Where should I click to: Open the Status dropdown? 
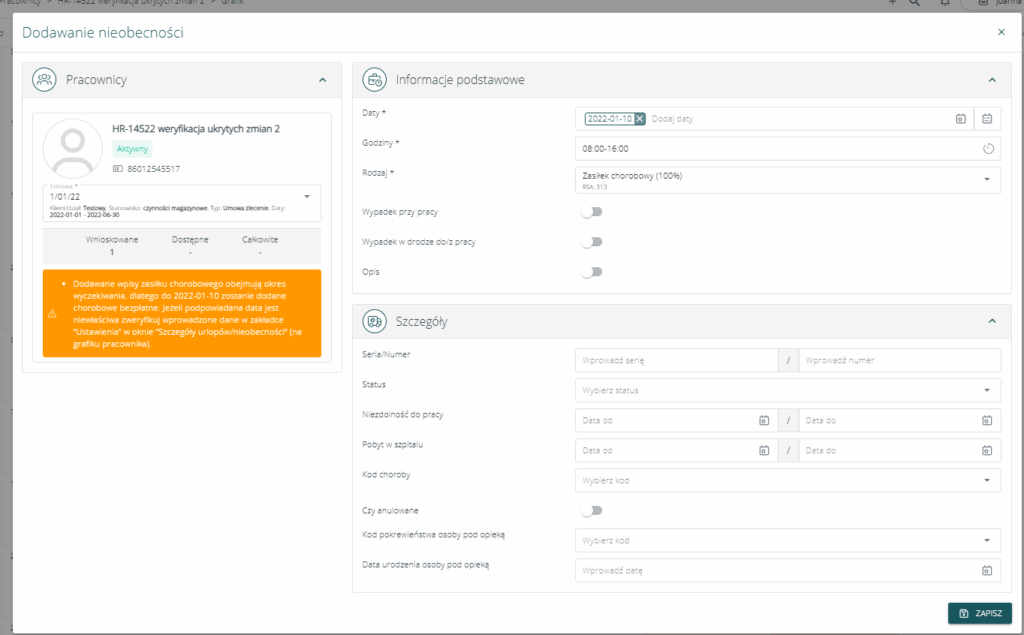coord(986,390)
